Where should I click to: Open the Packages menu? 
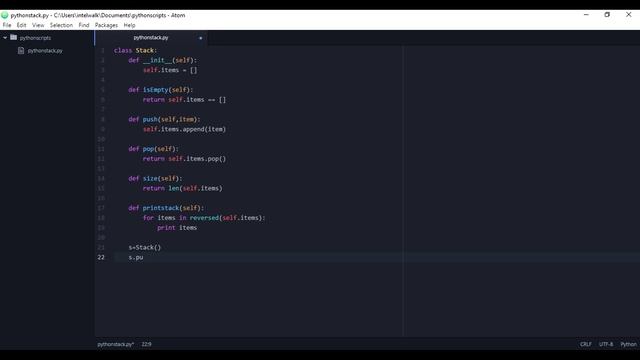click(x=106, y=25)
